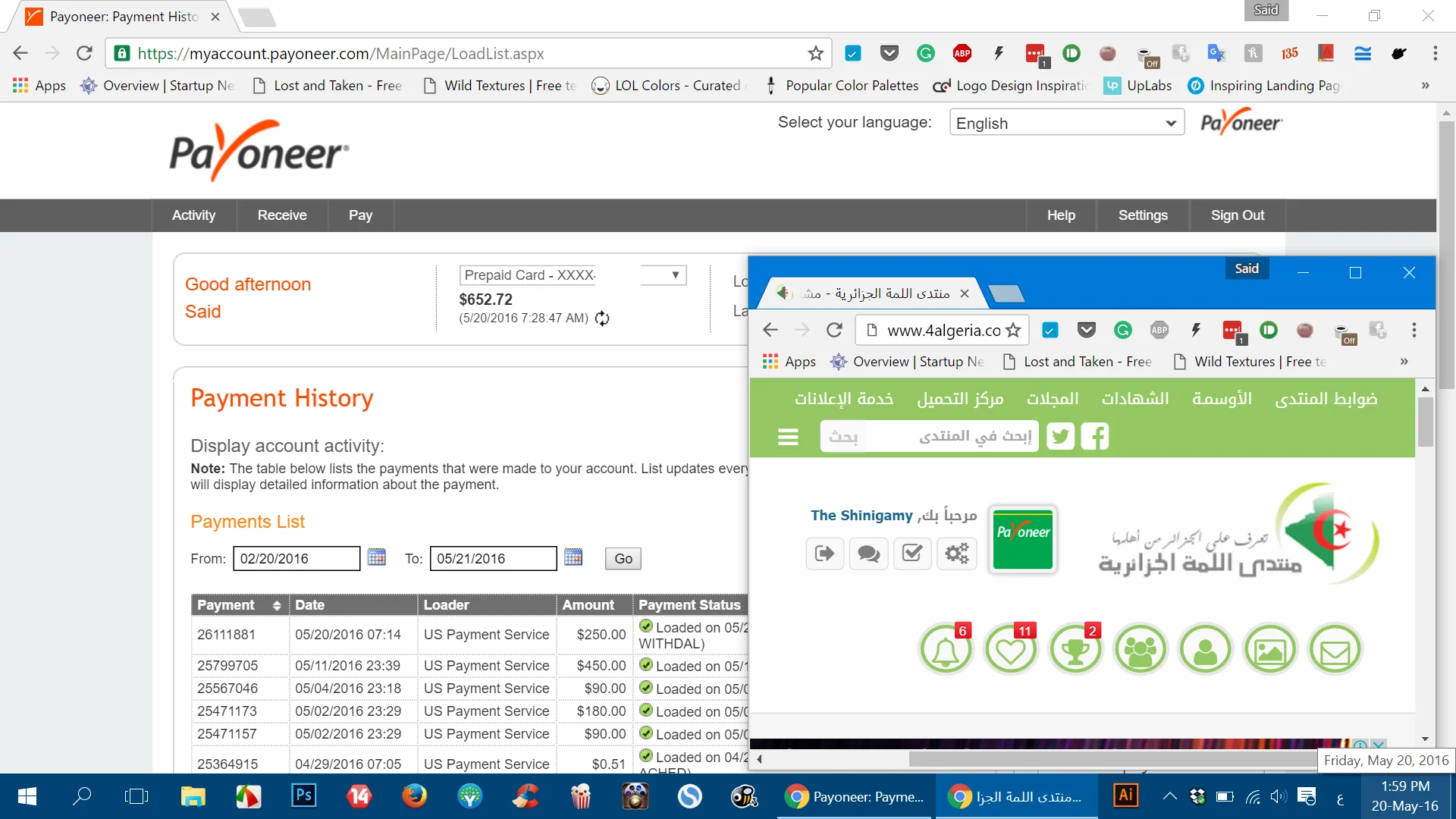Screen dimensions: 1456x819
Task: Click the notifications bell icon
Action: pyautogui.click(x=946, y=650)
